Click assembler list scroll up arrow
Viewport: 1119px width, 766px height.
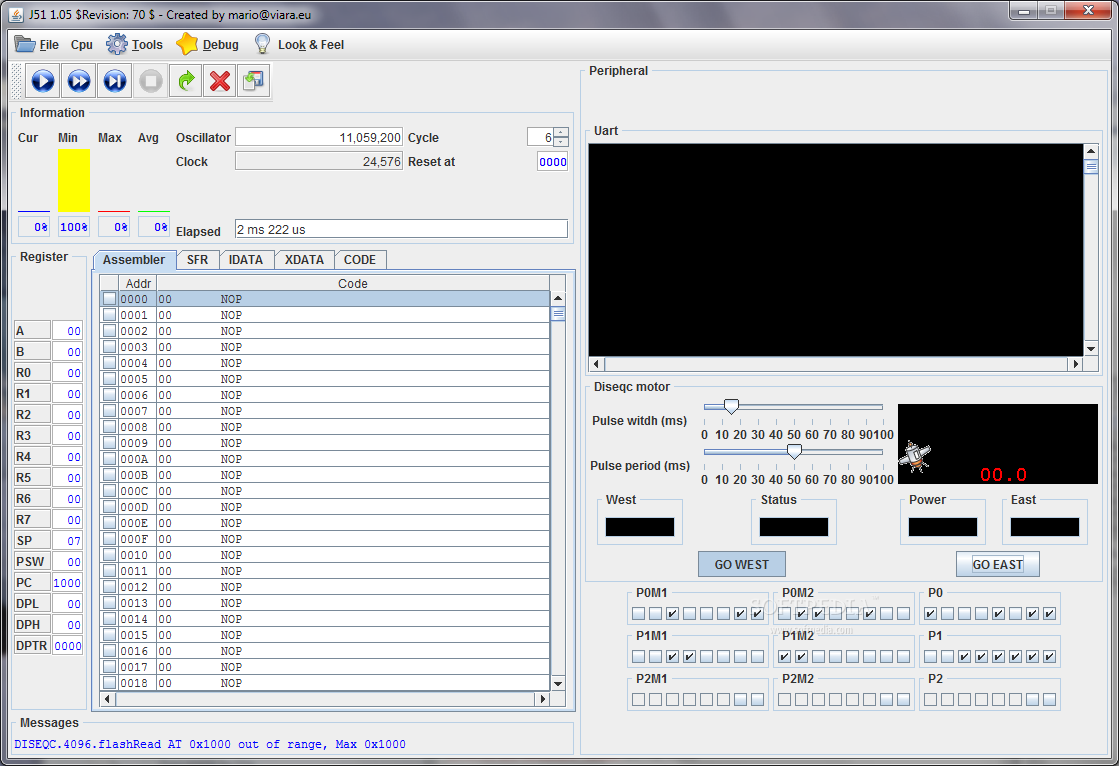pos(558,298)
